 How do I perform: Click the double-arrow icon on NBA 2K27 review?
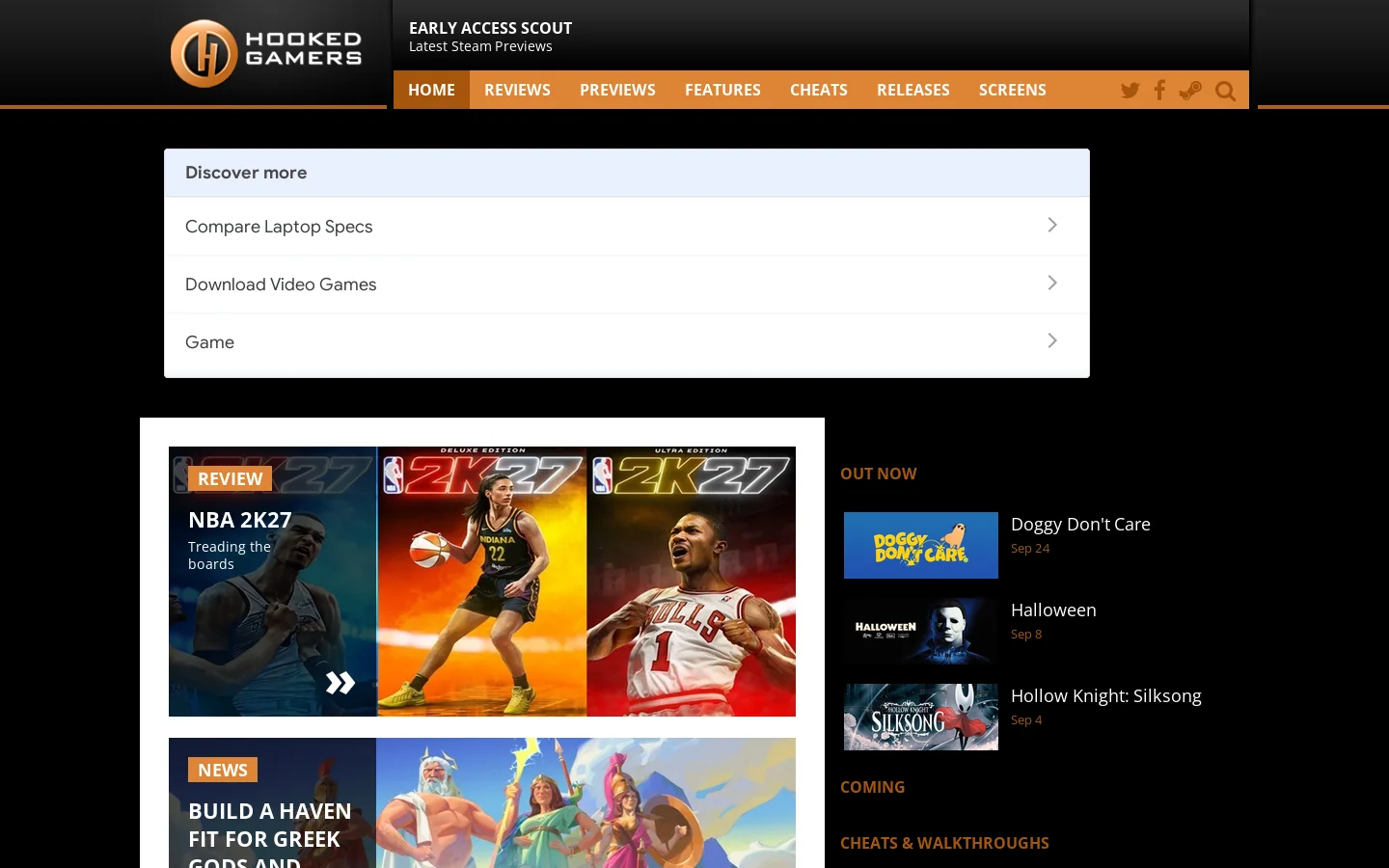(x=340, y=683)
